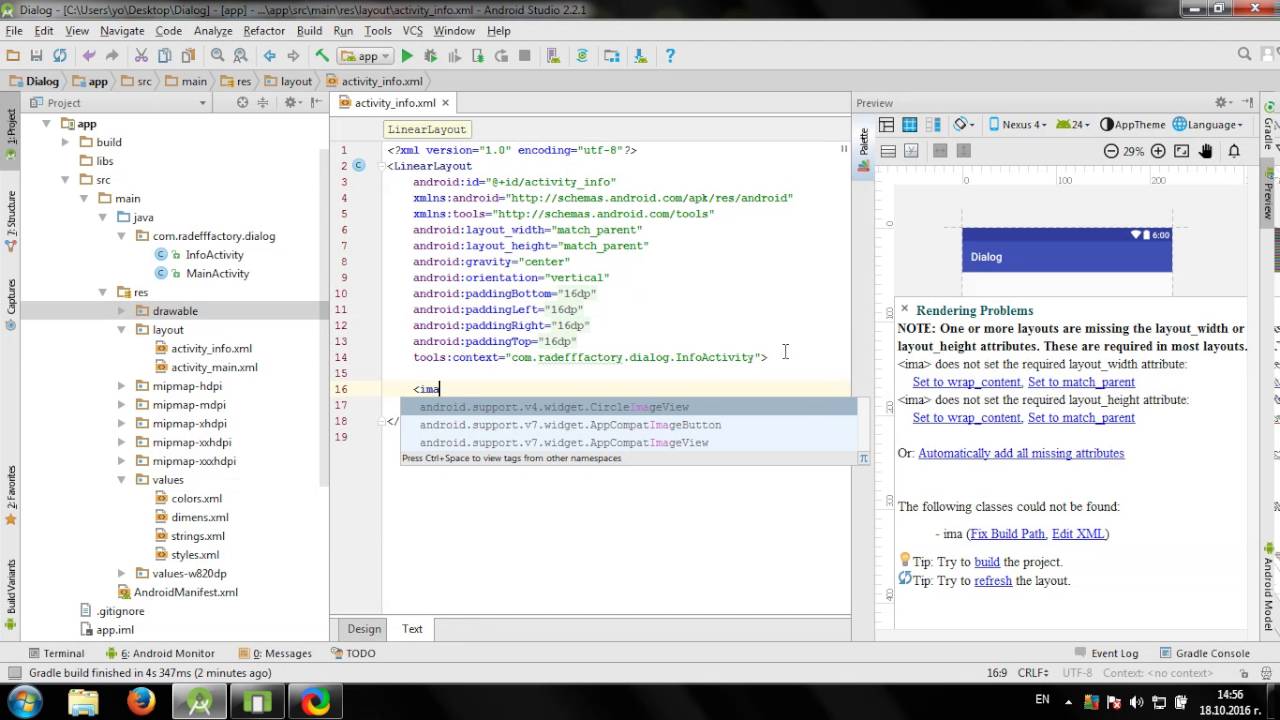
Task: Copy using the toolbar copy icon
Action: click(x=164, y=56)
